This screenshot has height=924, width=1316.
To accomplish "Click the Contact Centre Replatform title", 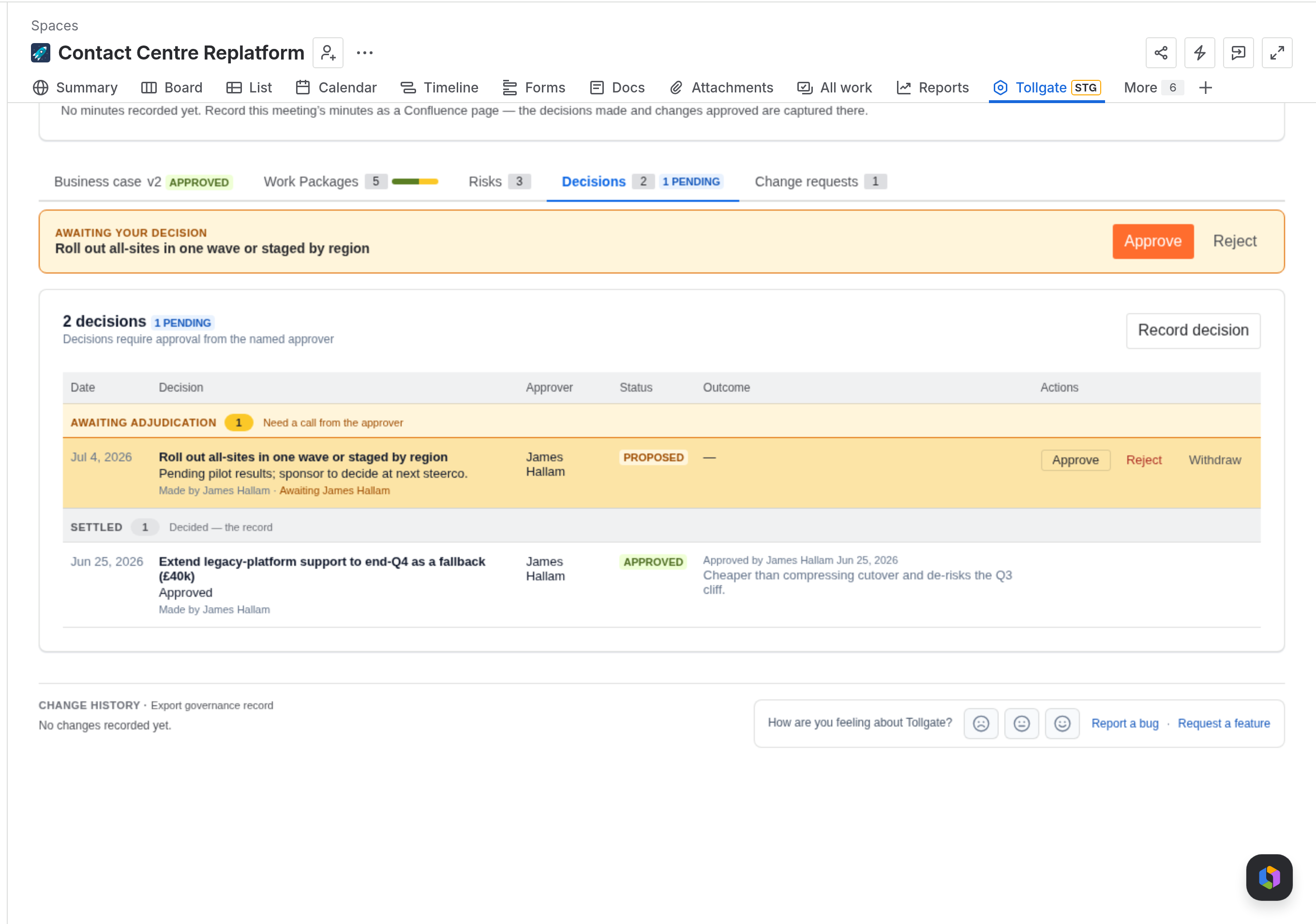I will pos(181,53).
